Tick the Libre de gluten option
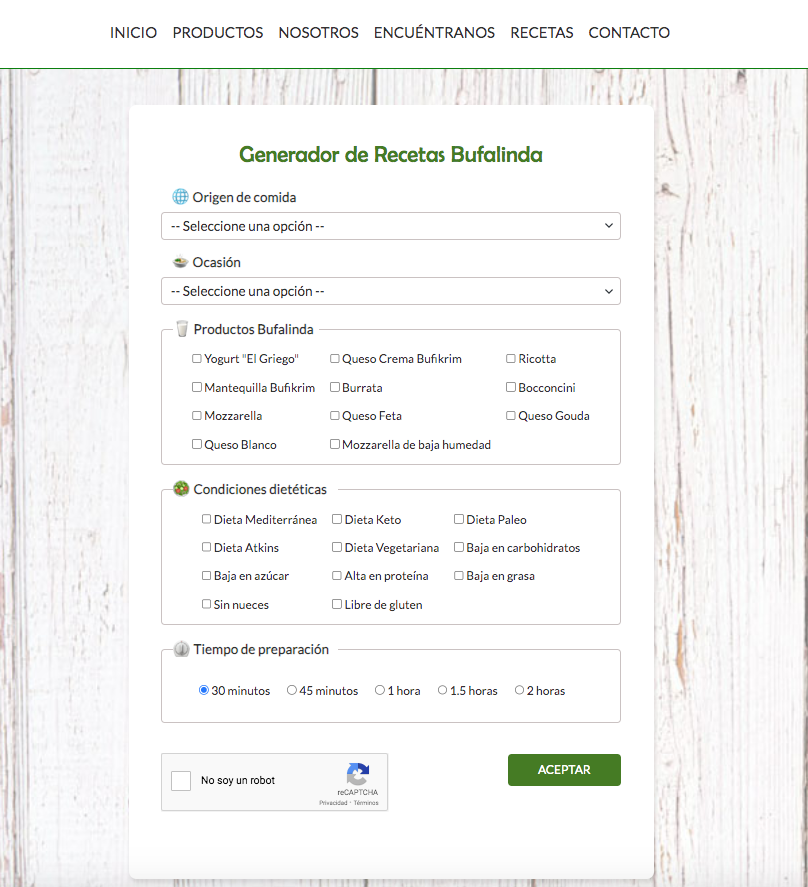 point(337,605)
